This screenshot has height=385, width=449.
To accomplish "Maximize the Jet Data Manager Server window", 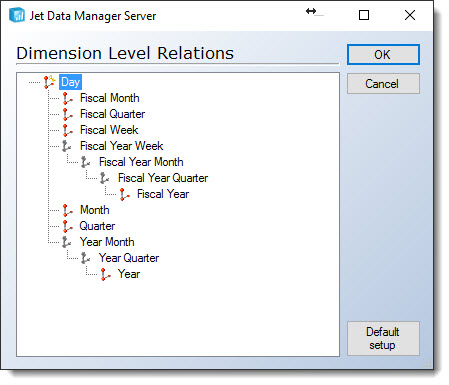I will tap(364, 15).
